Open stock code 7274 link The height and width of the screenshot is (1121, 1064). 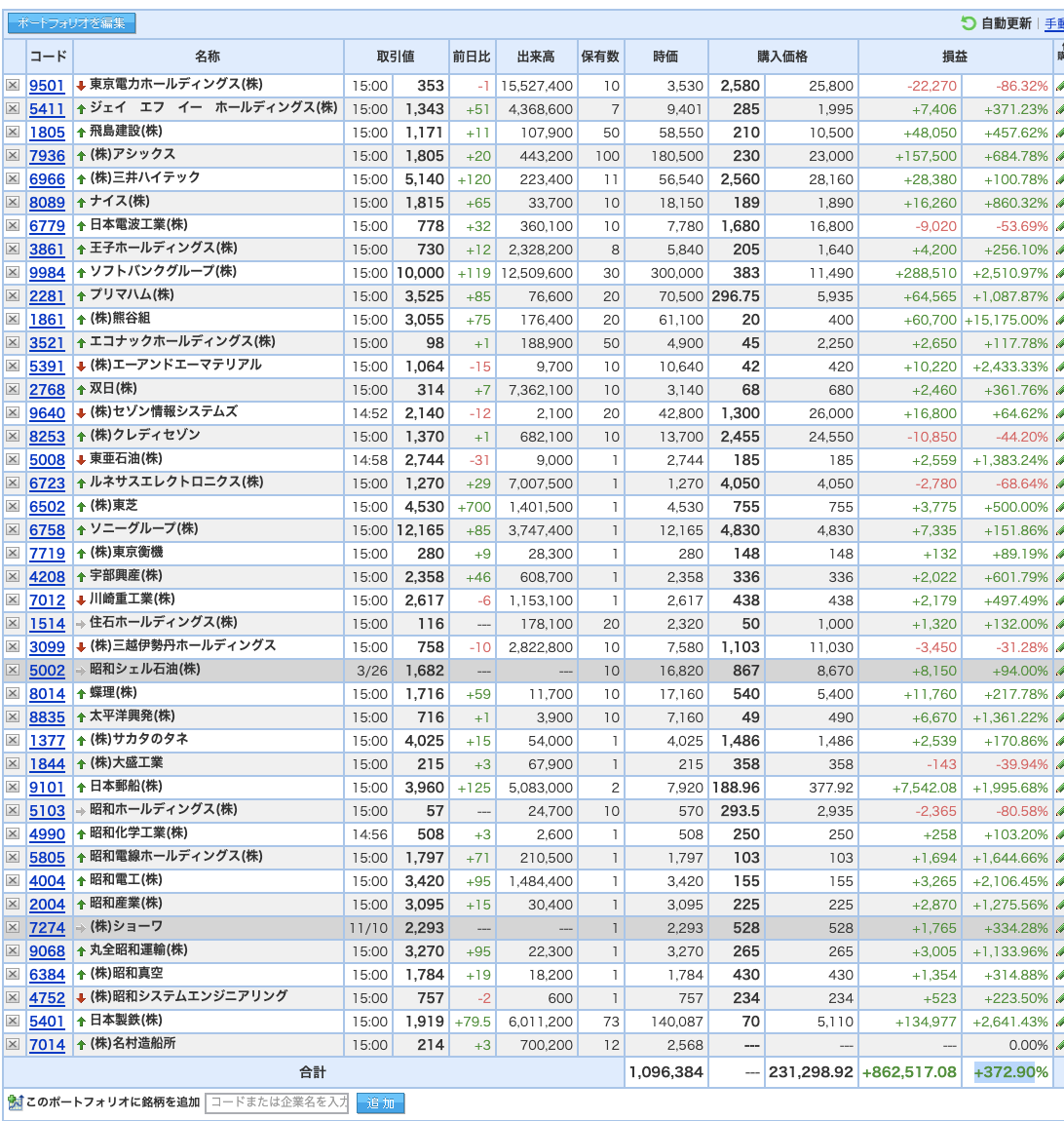(x=47, y=928)
